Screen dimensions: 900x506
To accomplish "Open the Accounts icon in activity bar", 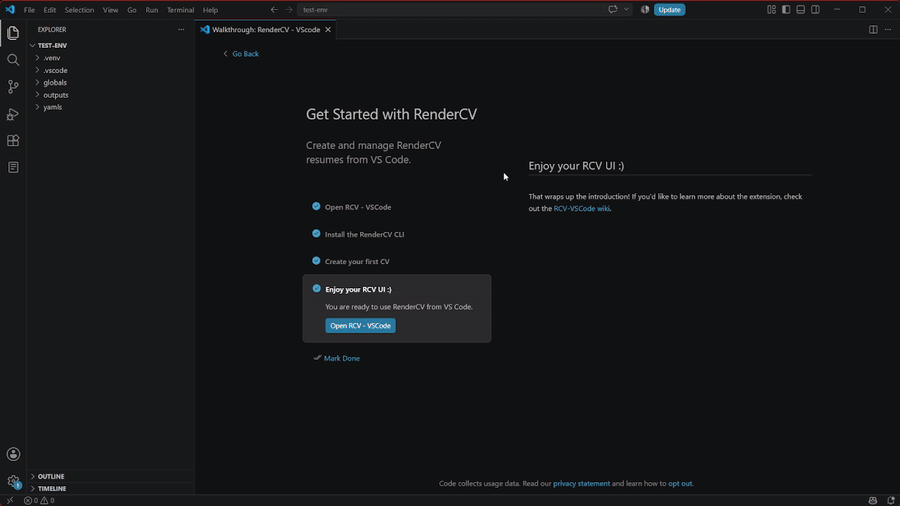I will pyautogui.click(x=13, y=454).
